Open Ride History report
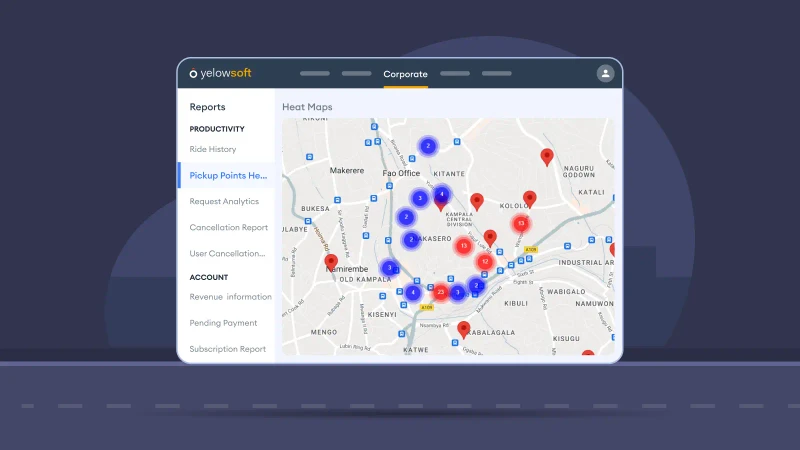The height and width of the screenshot is (450, 800). (213, 149)
